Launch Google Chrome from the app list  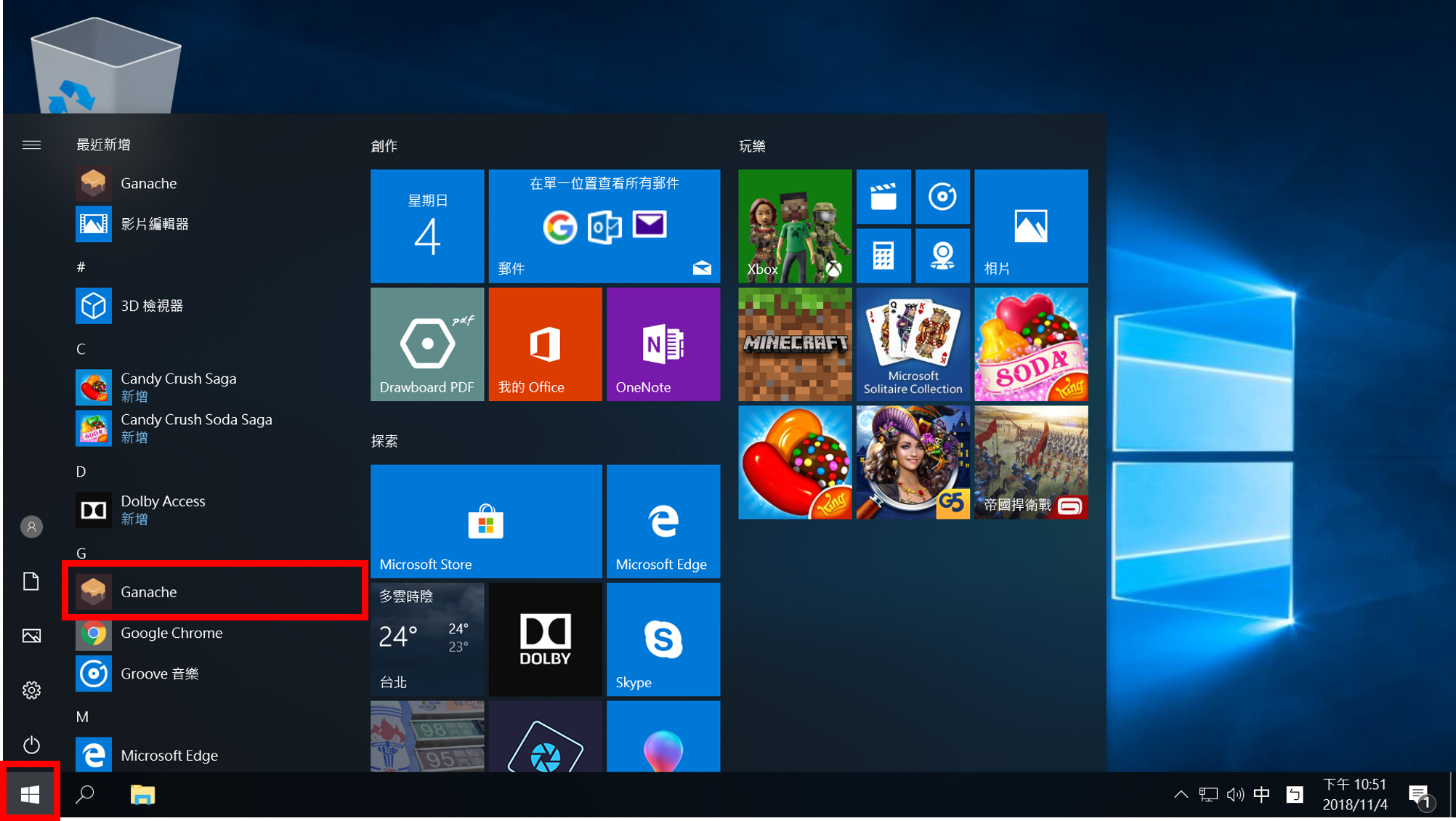(171, 633)
